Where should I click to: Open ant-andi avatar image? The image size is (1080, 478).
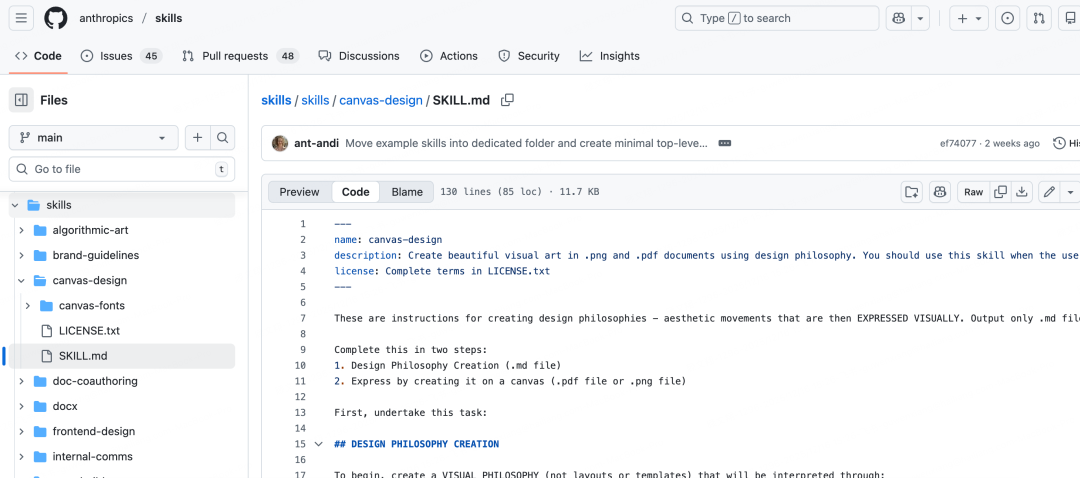coord(280,143)
